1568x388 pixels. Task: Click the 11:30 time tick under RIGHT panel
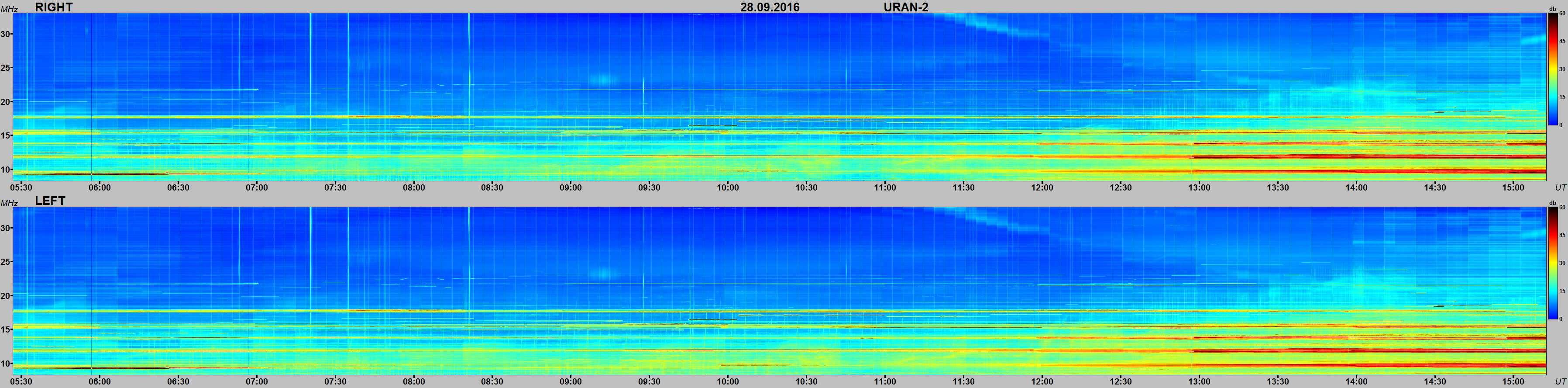[x=963, y=187]
